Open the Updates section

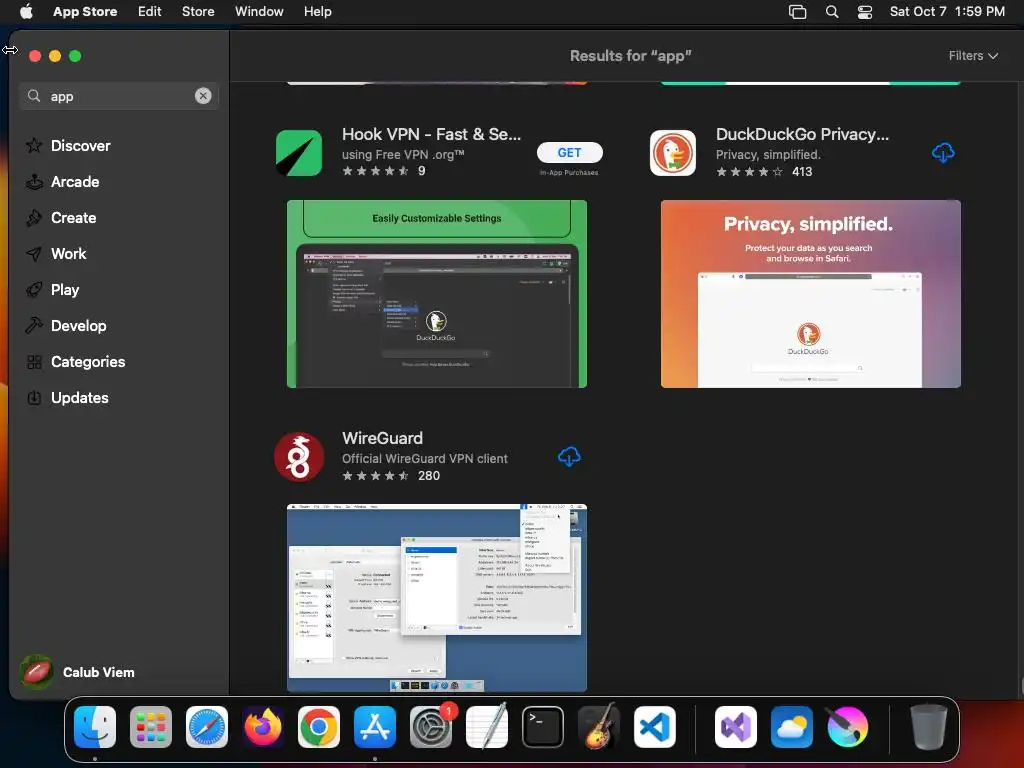[x=67, y=398]
